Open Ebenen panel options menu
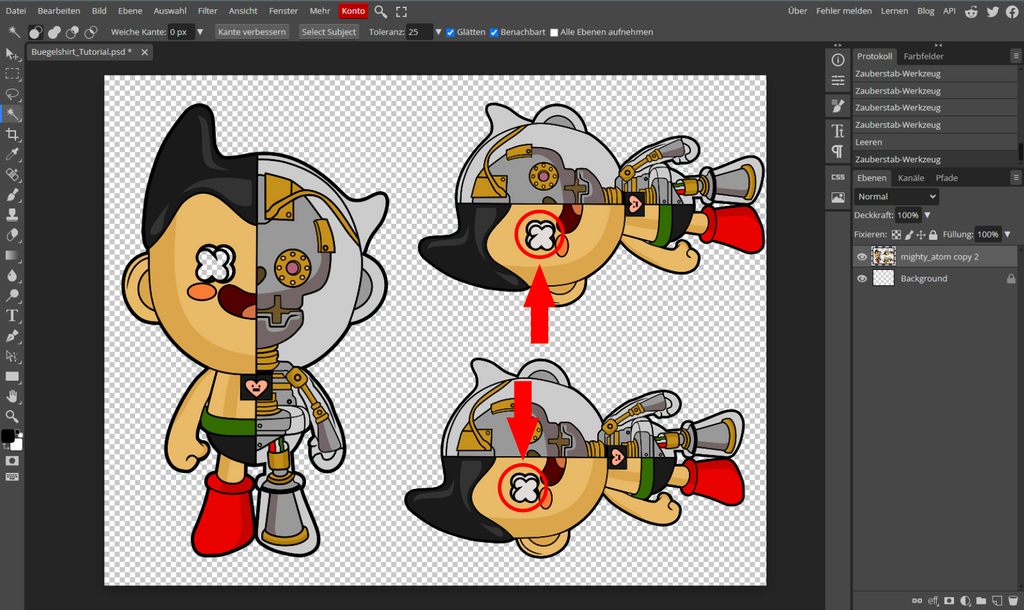The height and width of the screenshot is (610, 1024). point(1016,178)
